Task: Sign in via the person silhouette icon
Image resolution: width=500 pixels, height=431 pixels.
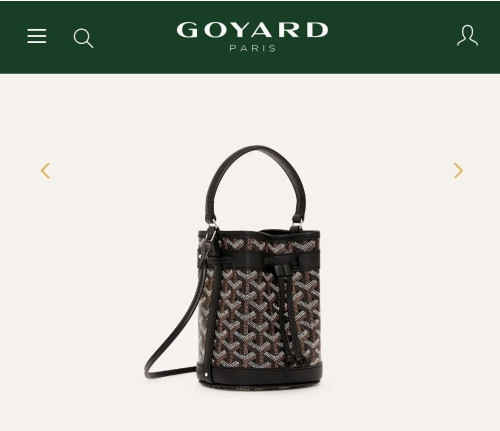Action: (x=467, y=35)
